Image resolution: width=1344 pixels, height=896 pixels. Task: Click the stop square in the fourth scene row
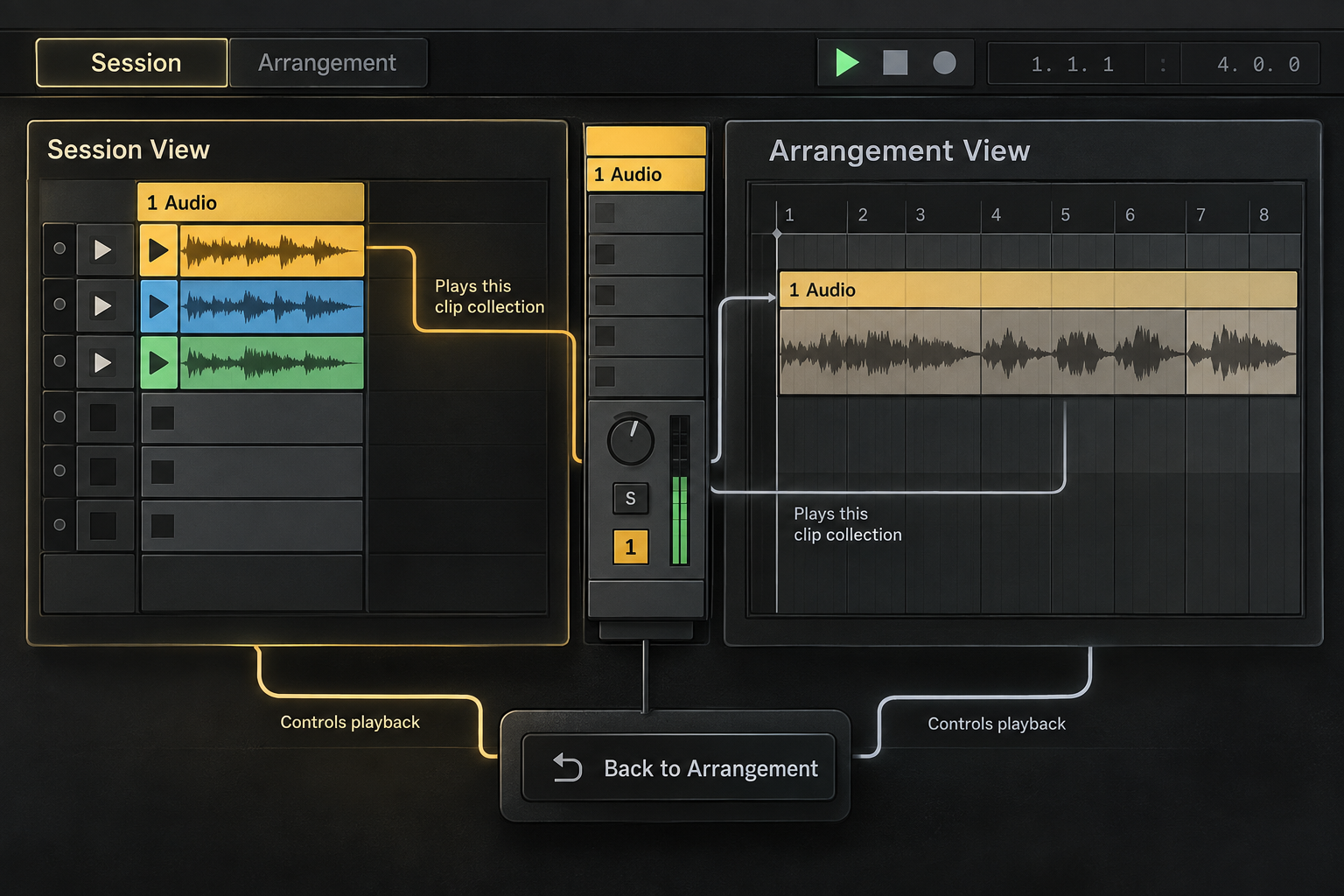103,417
